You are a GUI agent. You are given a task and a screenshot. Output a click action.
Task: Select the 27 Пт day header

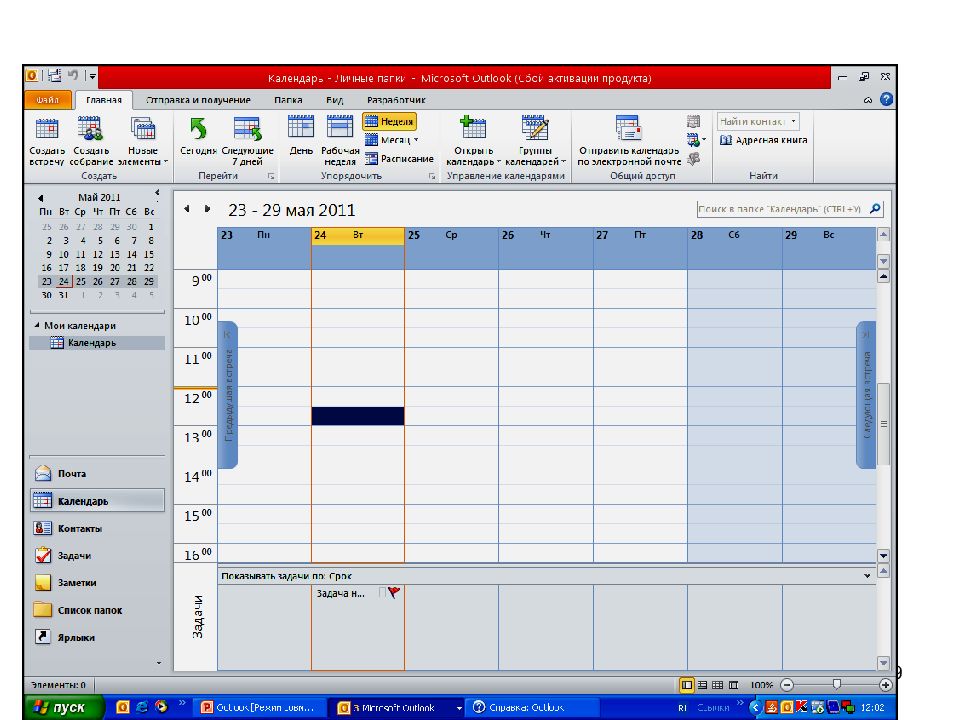coord(640,235)
